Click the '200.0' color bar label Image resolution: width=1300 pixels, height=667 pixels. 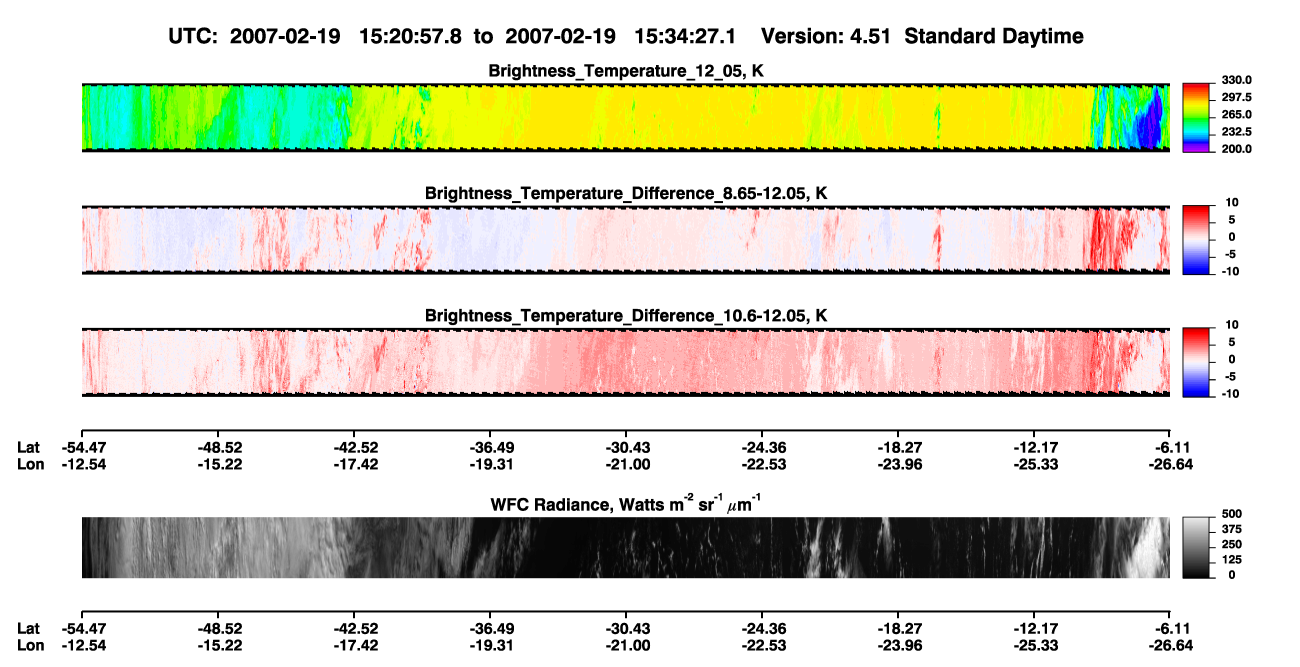[x=1236, y=149]
